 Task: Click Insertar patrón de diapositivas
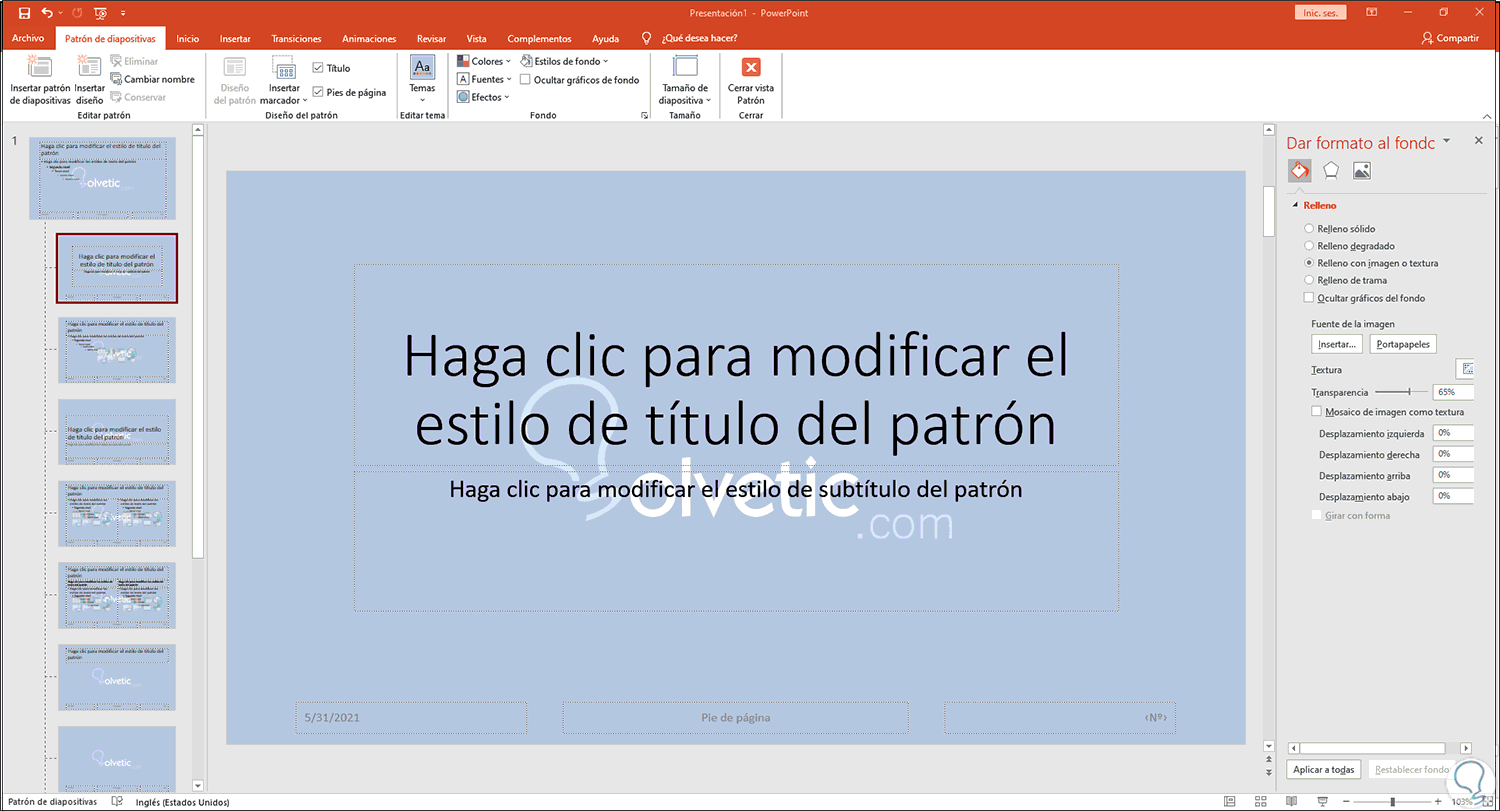(x=40, y=80)
